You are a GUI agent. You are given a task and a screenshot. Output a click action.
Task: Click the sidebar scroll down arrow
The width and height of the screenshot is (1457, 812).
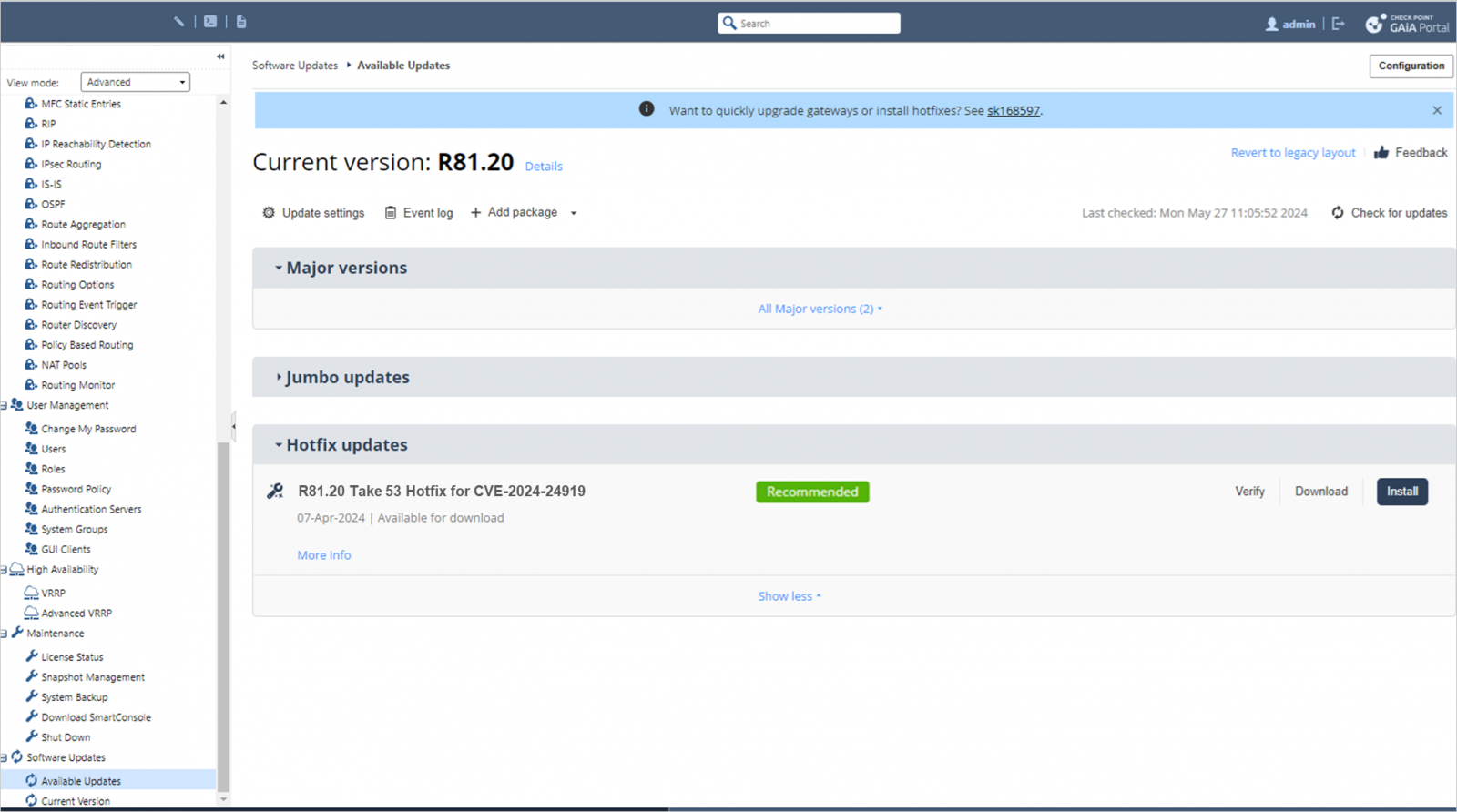[224, 799]
